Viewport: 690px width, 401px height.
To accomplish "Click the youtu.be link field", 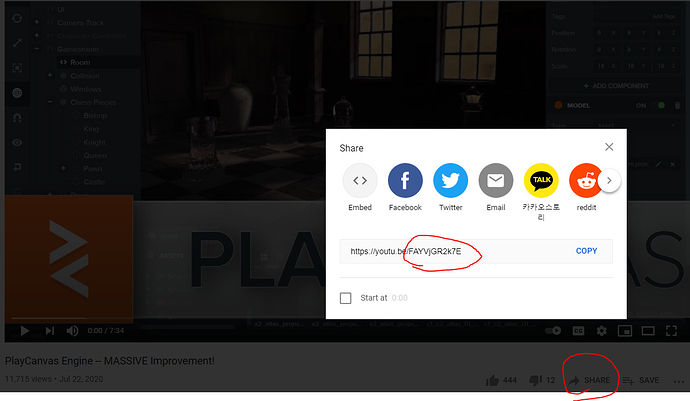I will 450,251.
